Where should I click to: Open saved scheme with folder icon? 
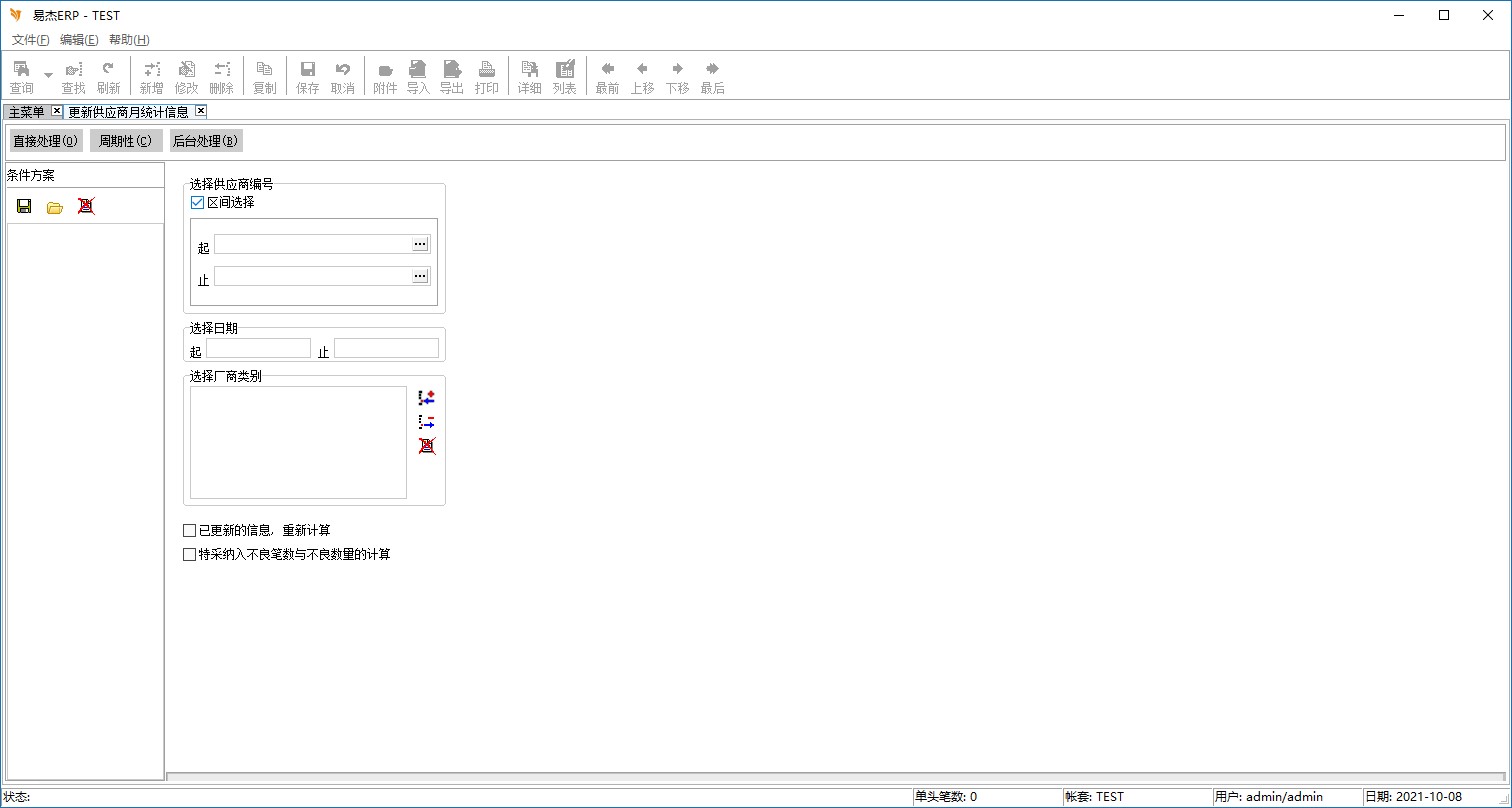(55, 207)
